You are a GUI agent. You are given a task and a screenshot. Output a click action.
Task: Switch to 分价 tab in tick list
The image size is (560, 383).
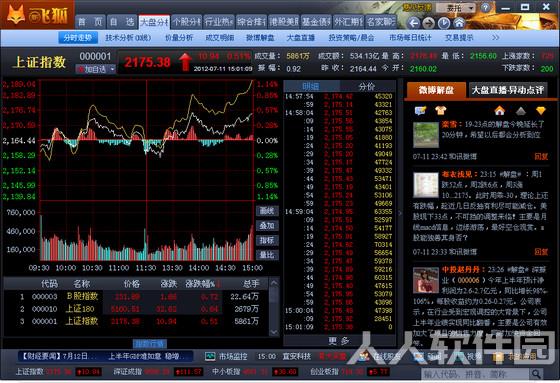tap(367, 86)
